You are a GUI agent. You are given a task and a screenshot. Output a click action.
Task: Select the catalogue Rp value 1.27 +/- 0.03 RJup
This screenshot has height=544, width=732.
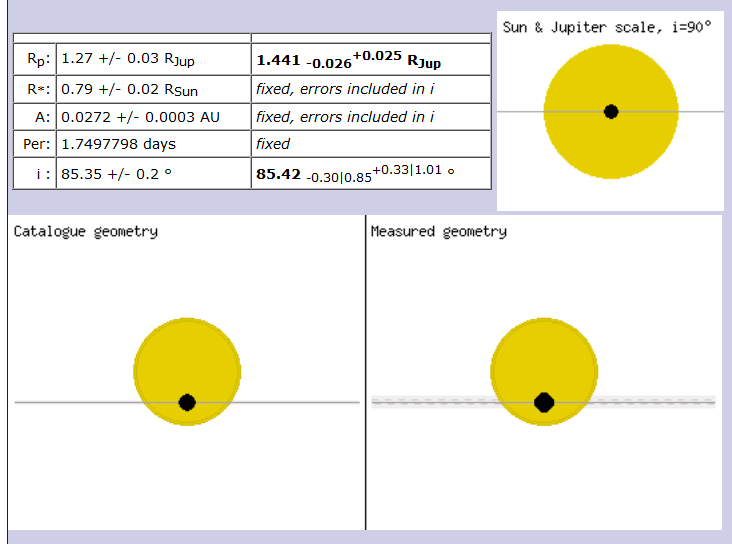point(128,59)
